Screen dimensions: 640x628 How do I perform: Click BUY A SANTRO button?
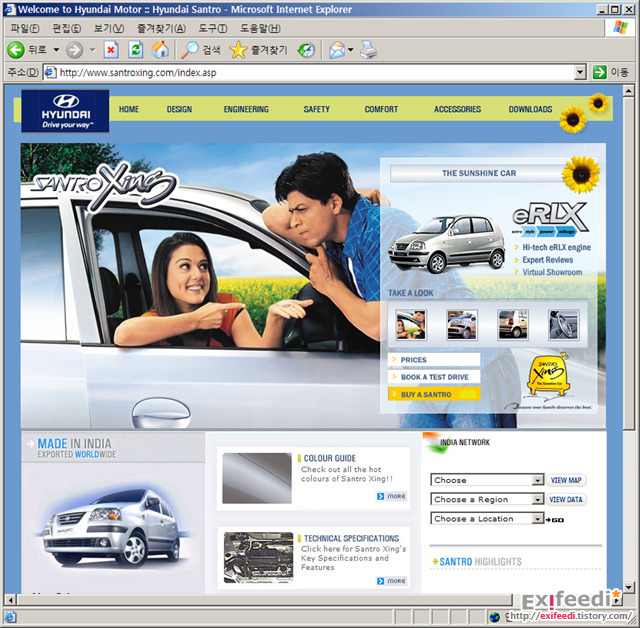(x=434, y=394)
